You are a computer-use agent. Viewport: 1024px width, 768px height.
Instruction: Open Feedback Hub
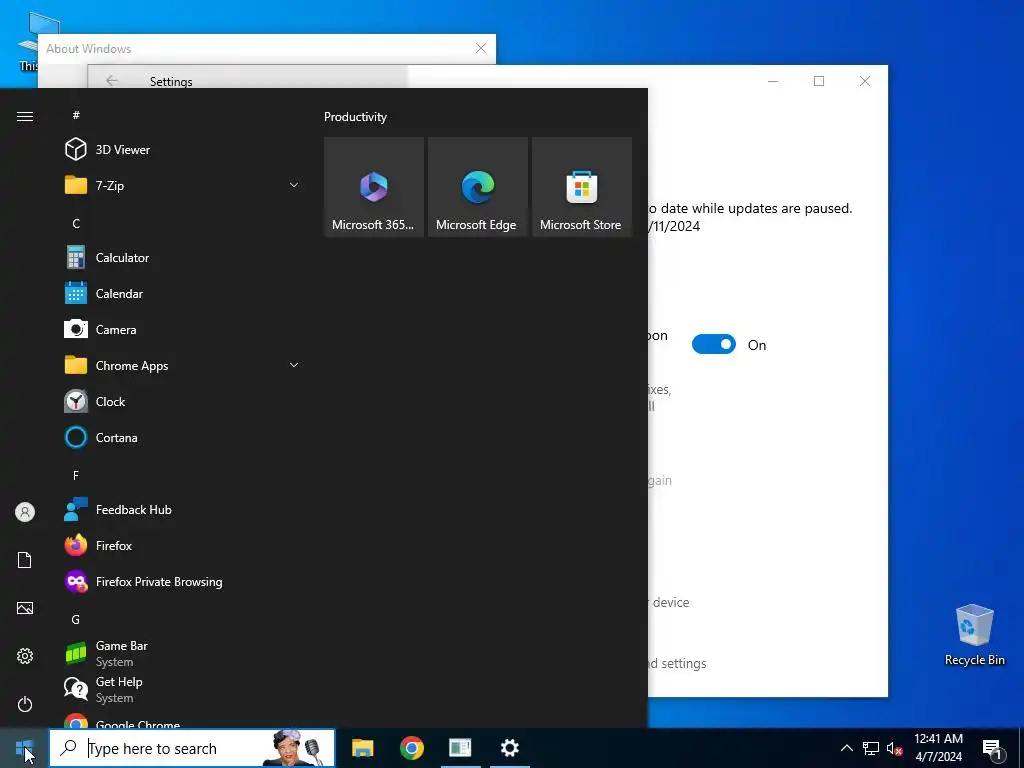pos(183,509)
